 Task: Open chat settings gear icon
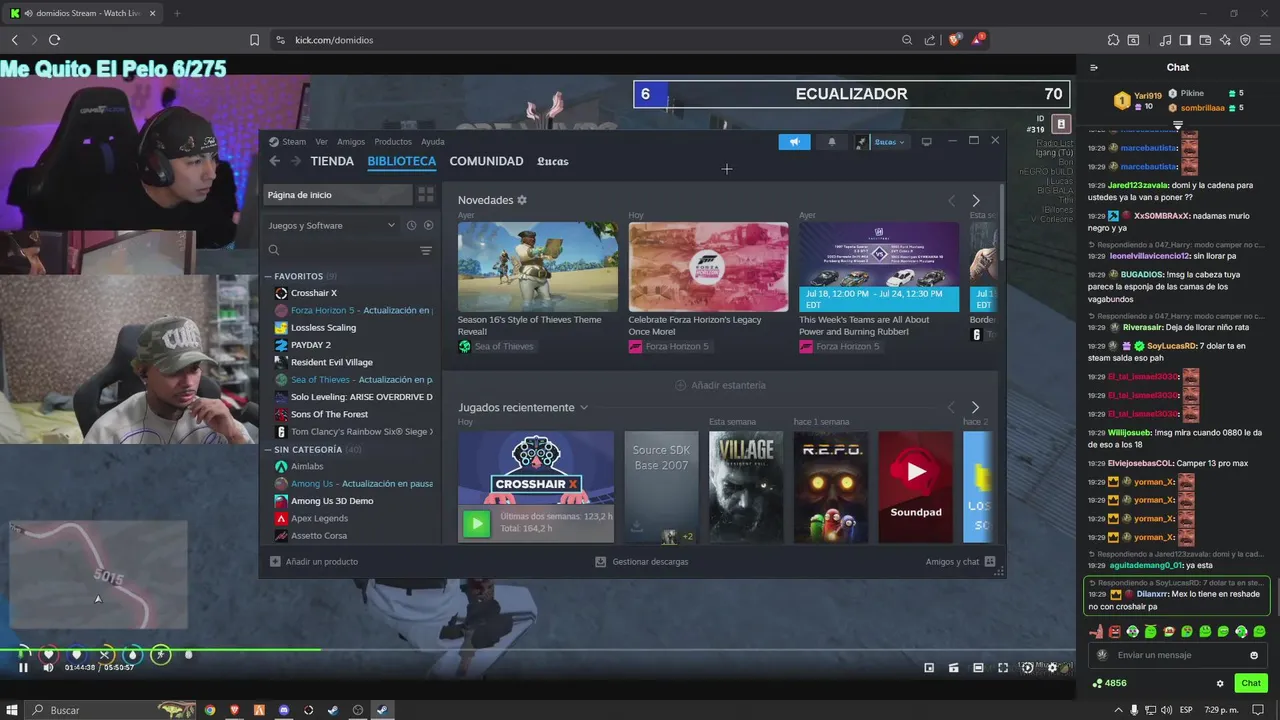click(x=1220, y=683)
